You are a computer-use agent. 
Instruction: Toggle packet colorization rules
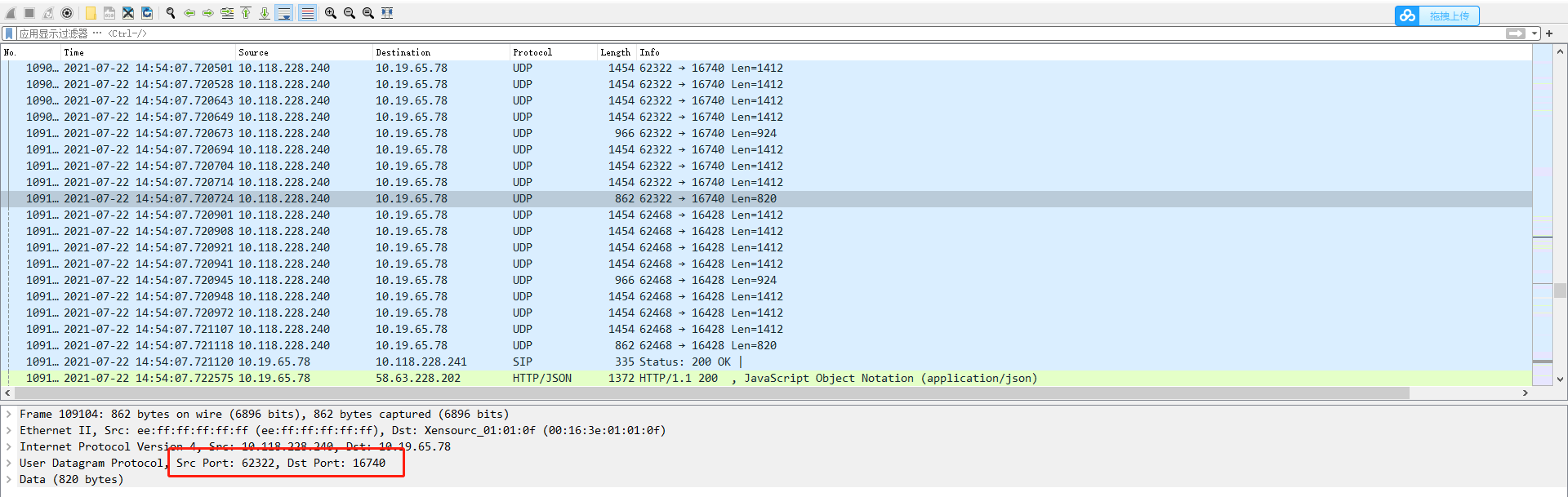(x=307, y=13)
